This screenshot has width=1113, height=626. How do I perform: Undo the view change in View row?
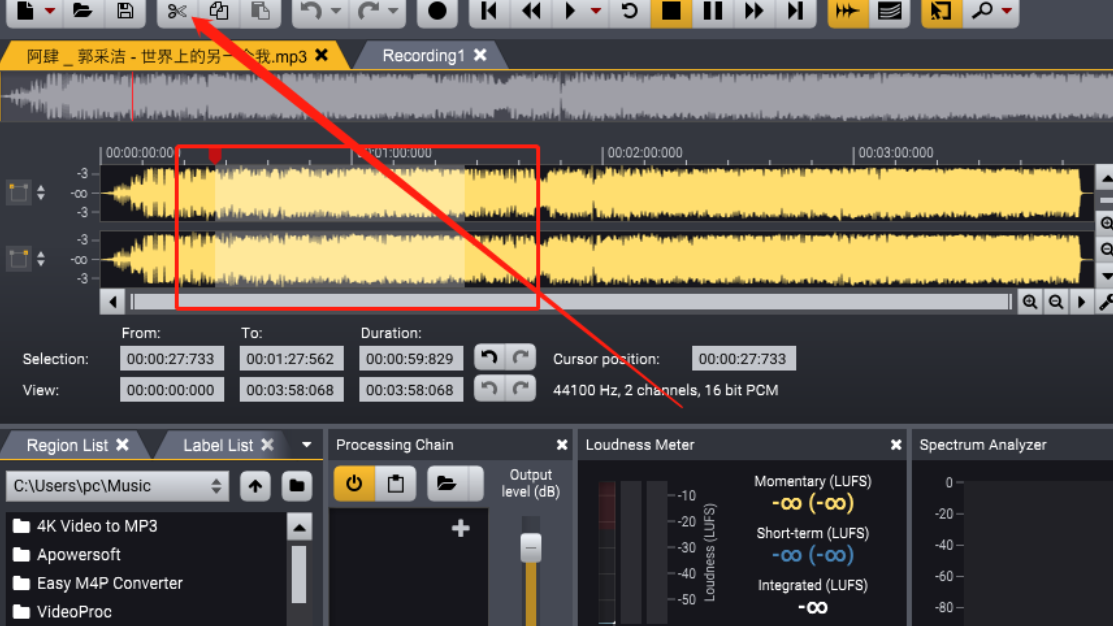click(x=489, y=388)
